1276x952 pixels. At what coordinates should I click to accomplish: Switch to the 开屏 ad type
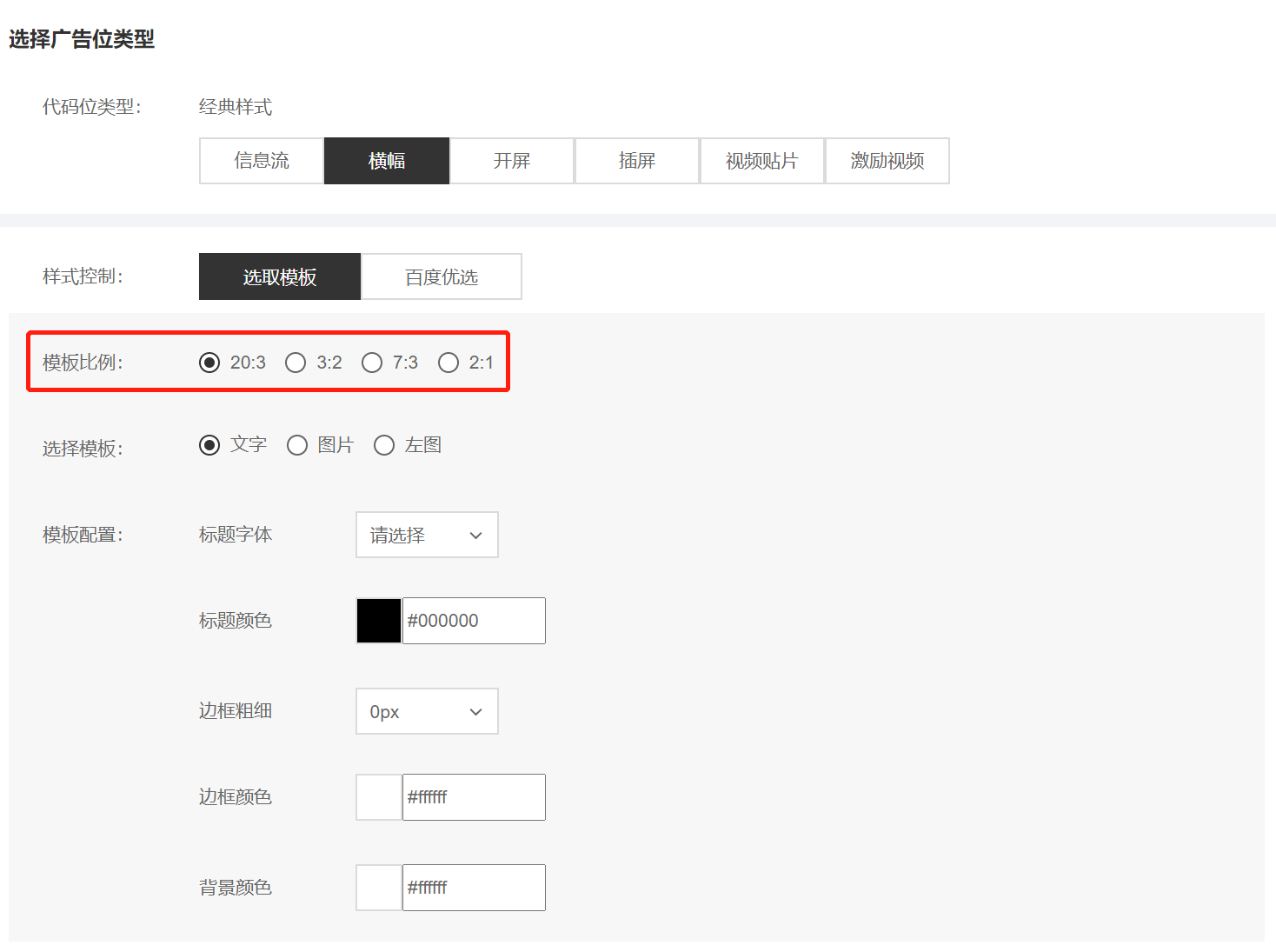[512, 161]
